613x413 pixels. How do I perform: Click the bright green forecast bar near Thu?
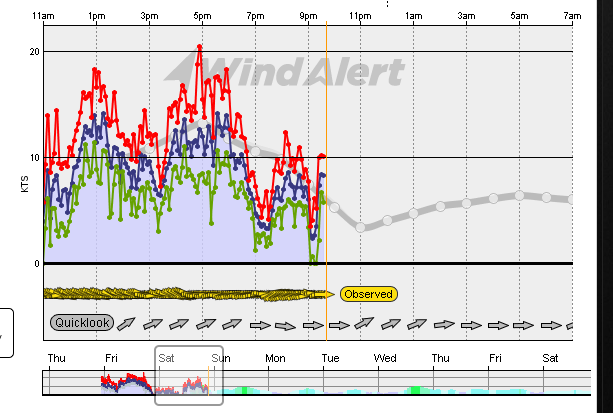pos(416,390)
